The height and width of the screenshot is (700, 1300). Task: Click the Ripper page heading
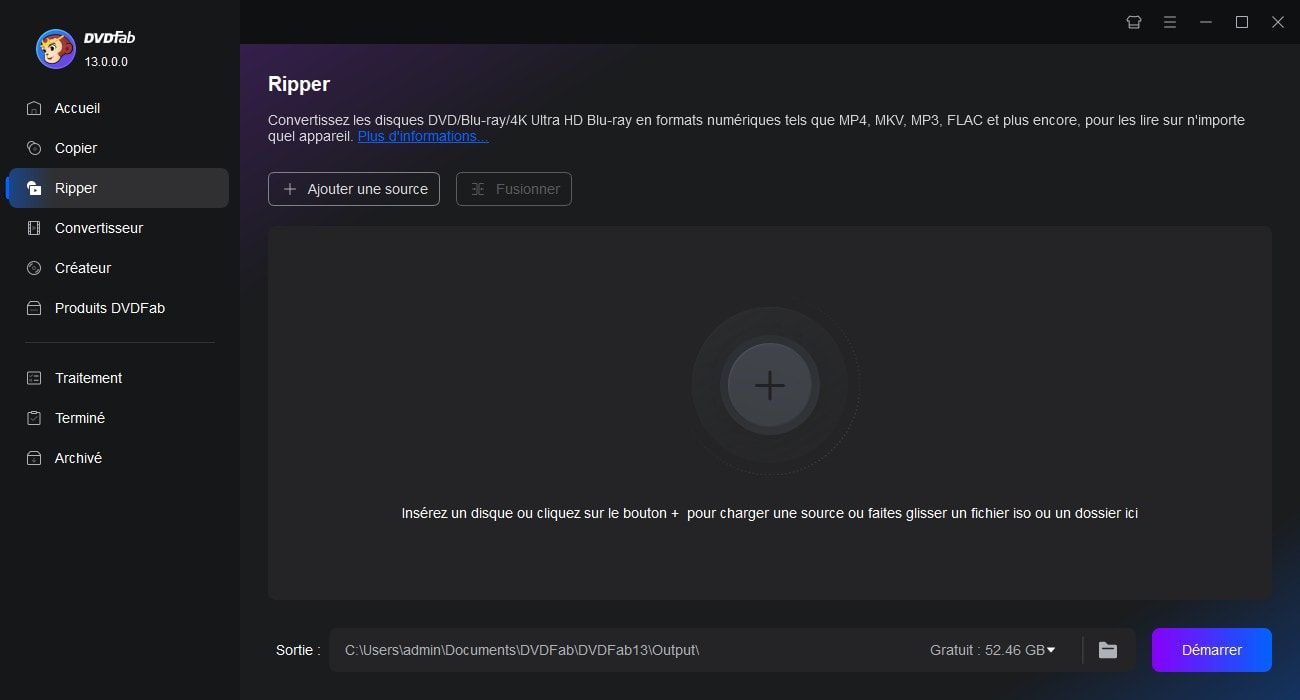point(299,84)
